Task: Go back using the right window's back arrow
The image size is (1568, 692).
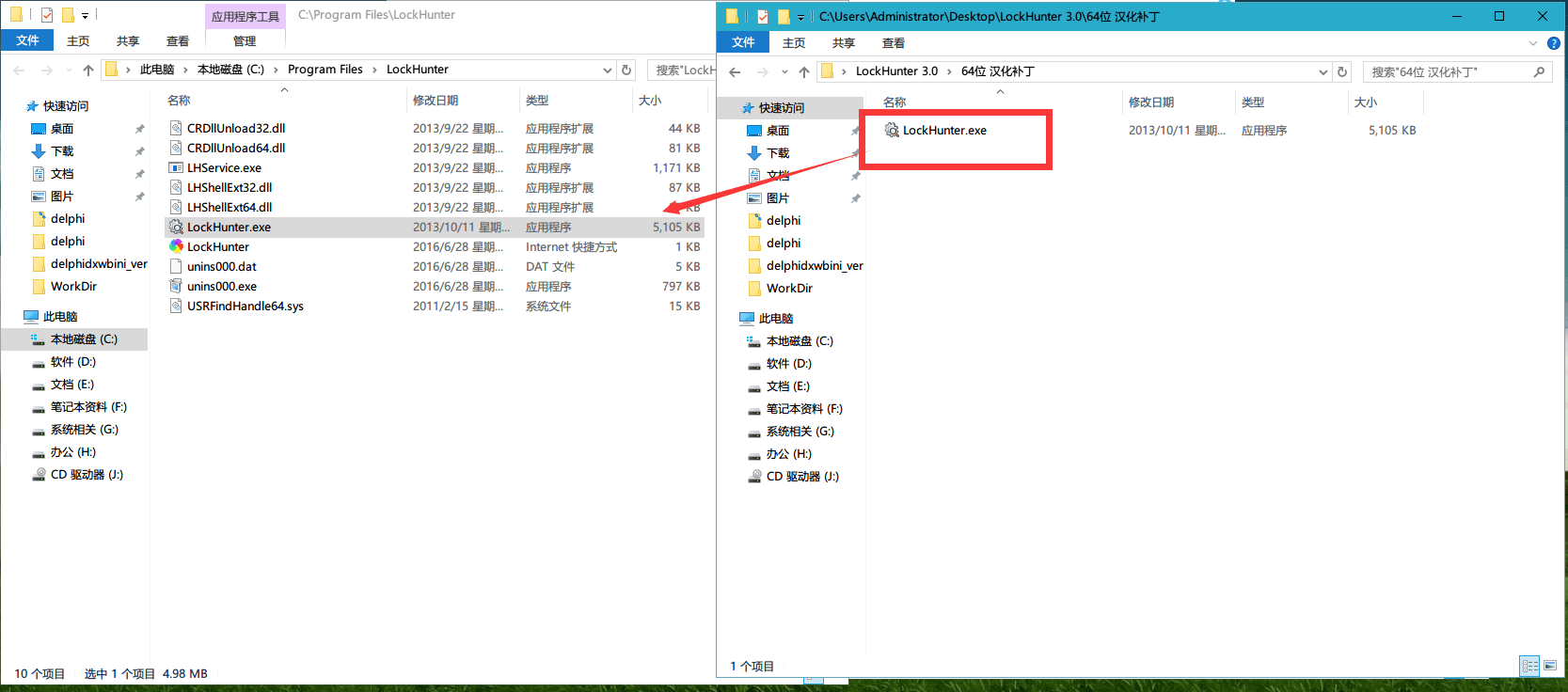Action: pos(735,71)
